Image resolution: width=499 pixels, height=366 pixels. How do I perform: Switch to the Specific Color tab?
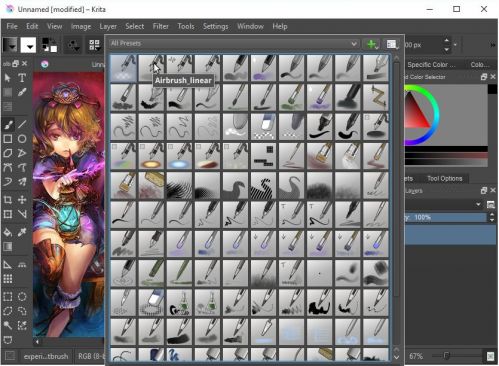(x=431, y=65)
